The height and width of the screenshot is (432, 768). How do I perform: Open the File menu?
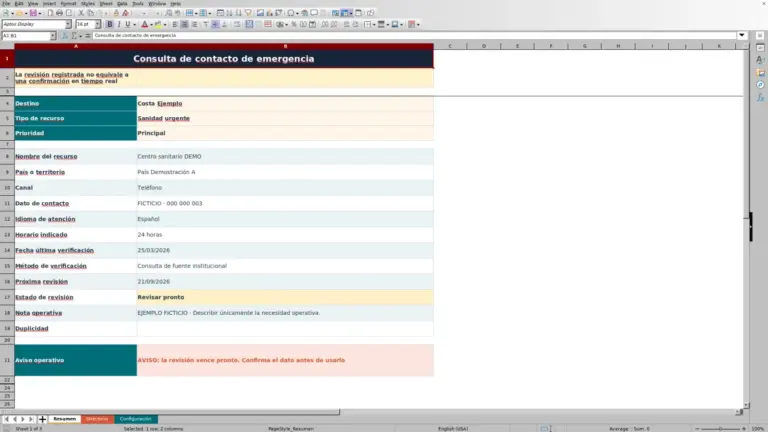pyautogui.click(x=6, y=3)
